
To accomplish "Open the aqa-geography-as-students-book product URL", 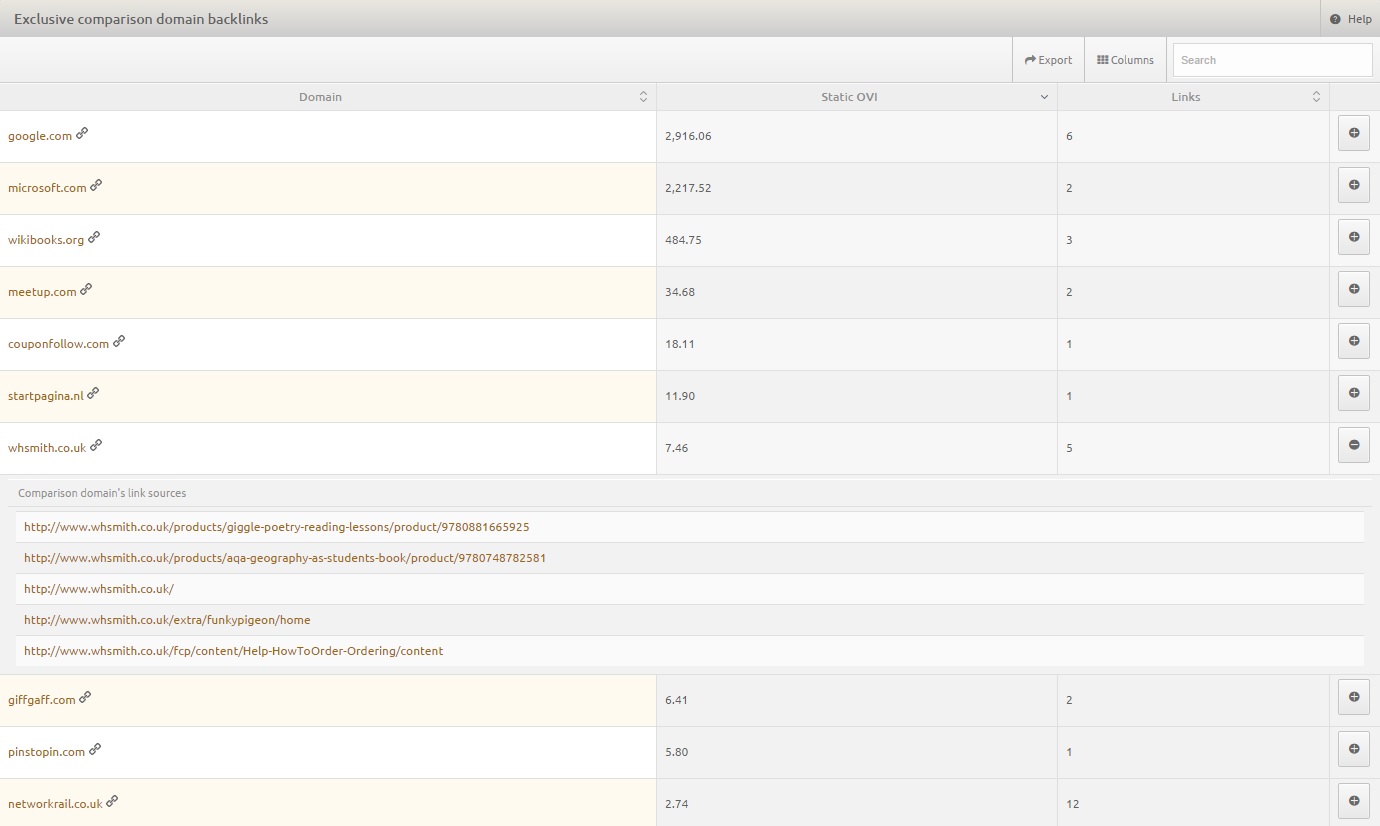I will 285,558.
